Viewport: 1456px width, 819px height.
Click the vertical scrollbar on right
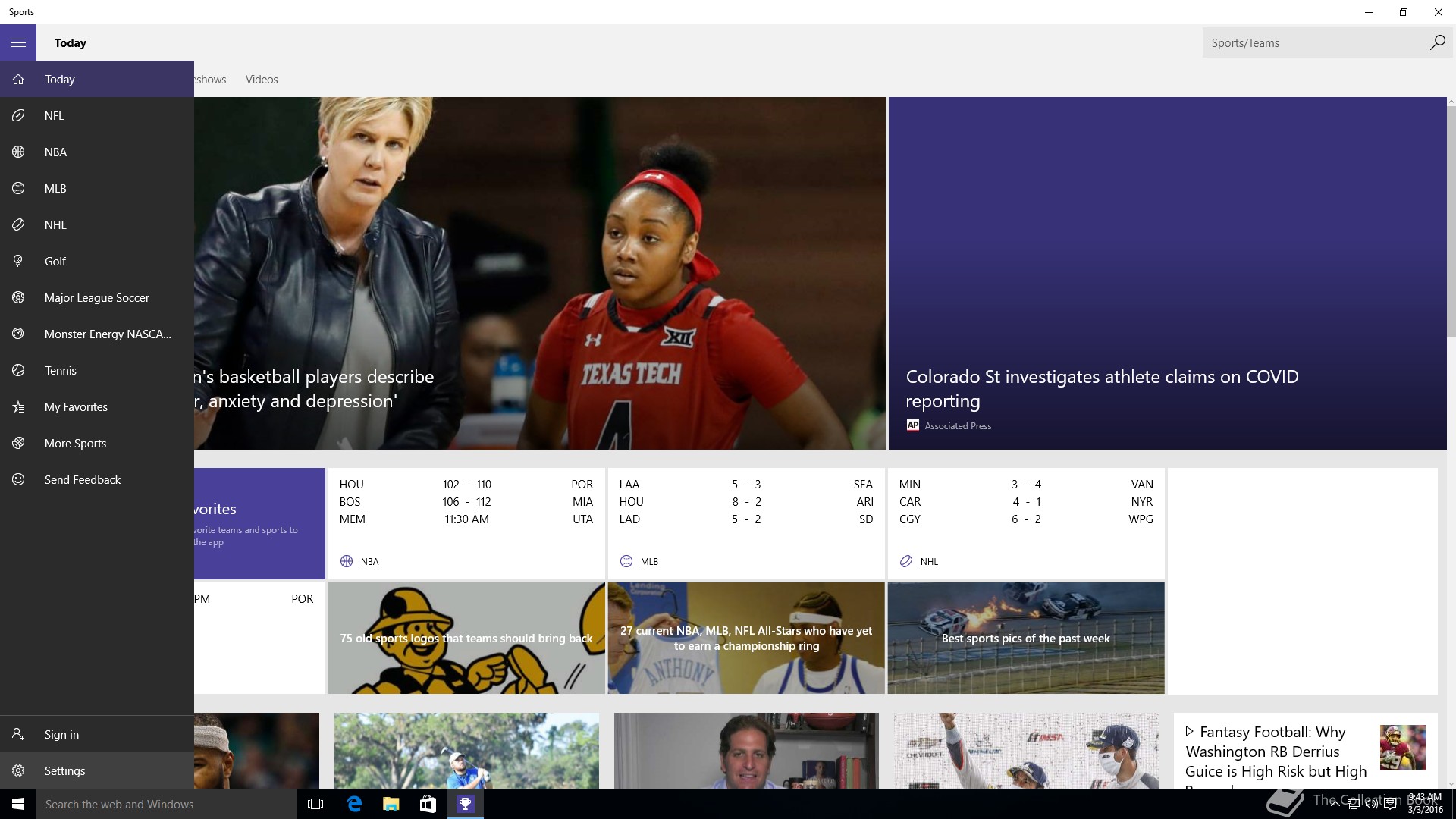tap(1451, 220)
